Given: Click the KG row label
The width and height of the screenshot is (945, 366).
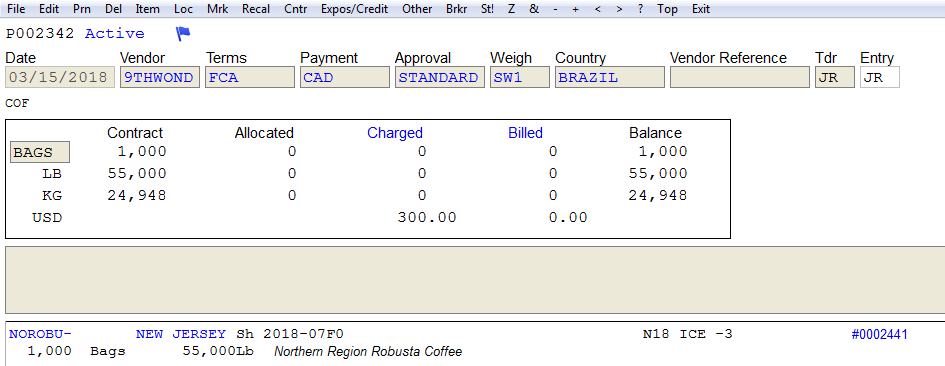Looking at the screenshot, I should tap(52, 195).
